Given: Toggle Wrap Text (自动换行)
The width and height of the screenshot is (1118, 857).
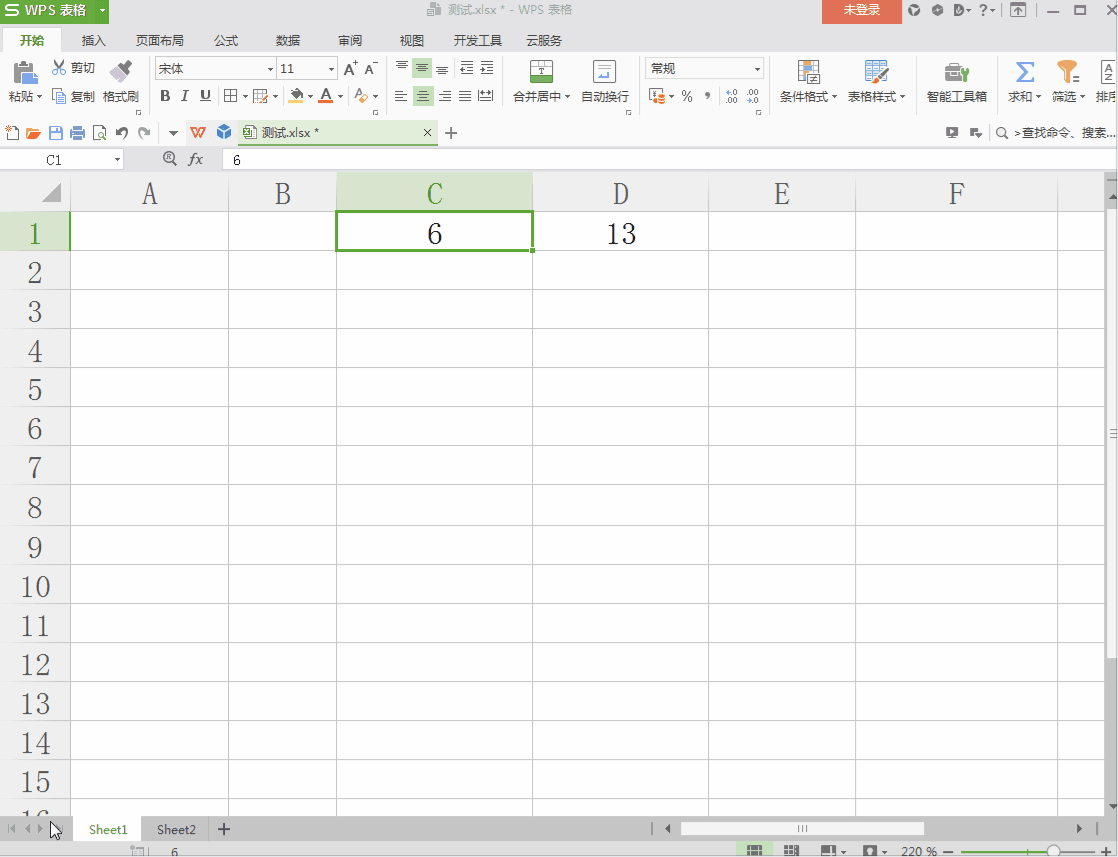Looking at the screenshot, I should [x=604, y=81].
